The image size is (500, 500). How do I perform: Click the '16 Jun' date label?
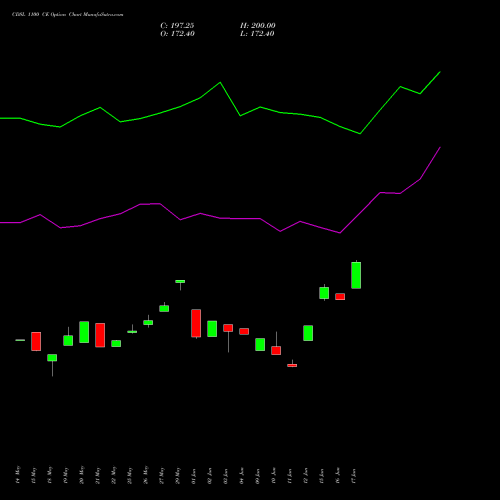pyautogui.click(x=338, y=476)
